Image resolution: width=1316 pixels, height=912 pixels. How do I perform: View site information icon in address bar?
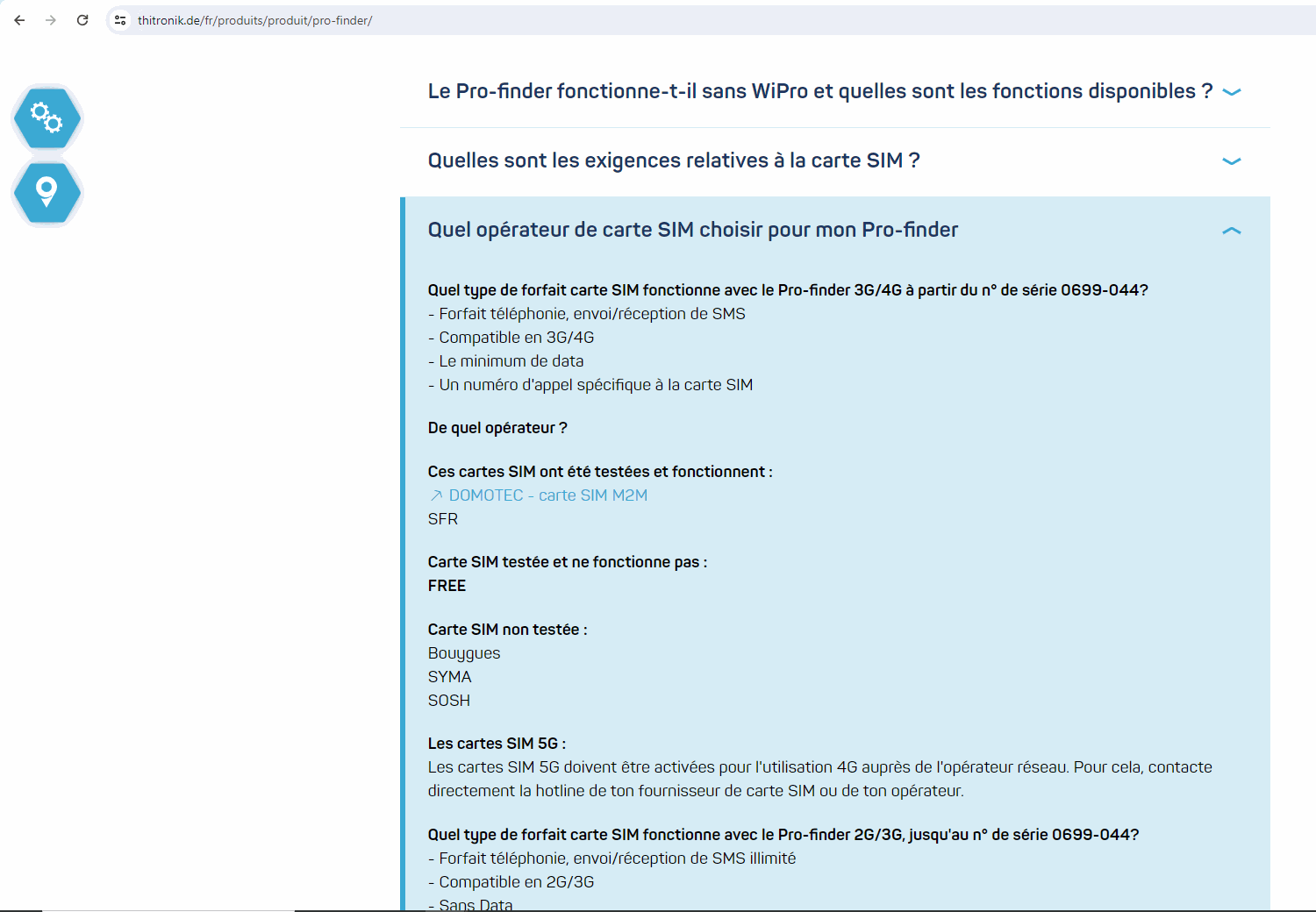(121, 20)
